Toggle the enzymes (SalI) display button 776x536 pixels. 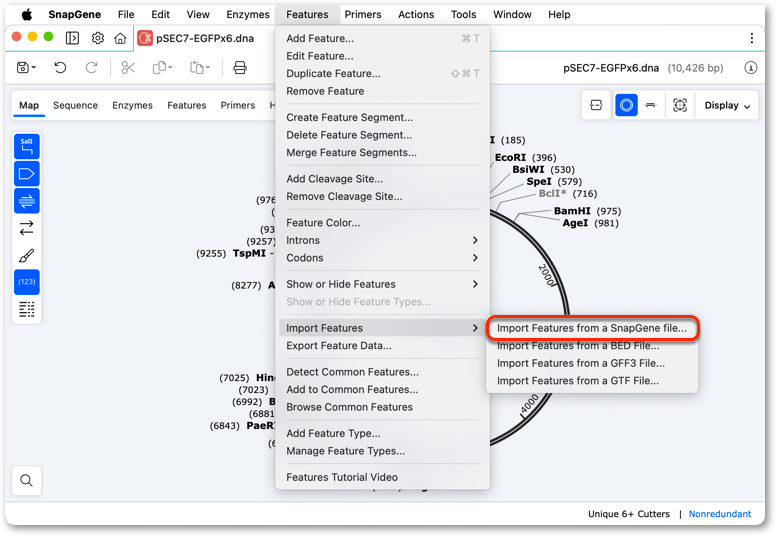(27, 146)
